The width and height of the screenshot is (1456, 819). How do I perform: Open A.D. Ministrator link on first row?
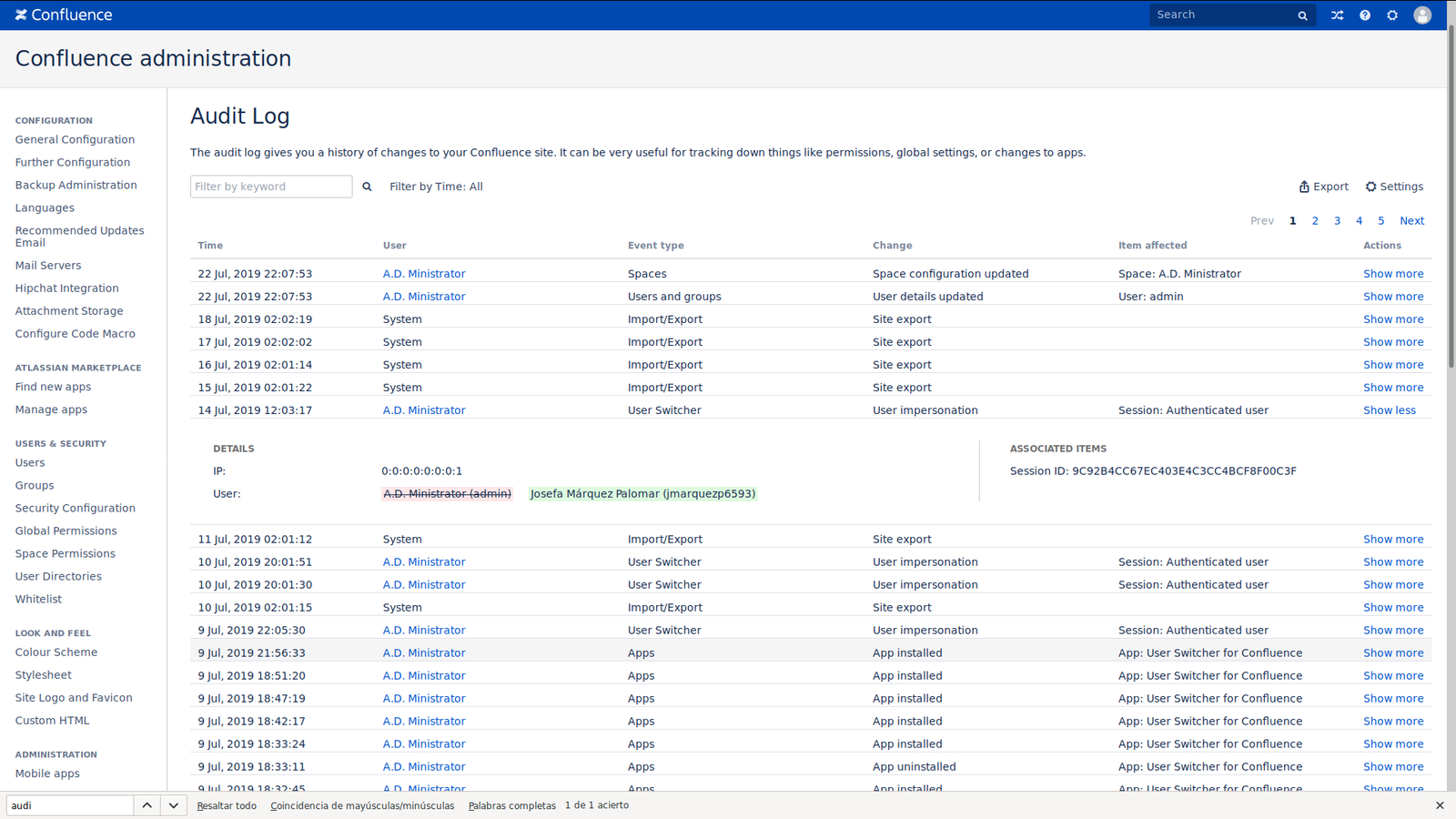coord(424,274)
